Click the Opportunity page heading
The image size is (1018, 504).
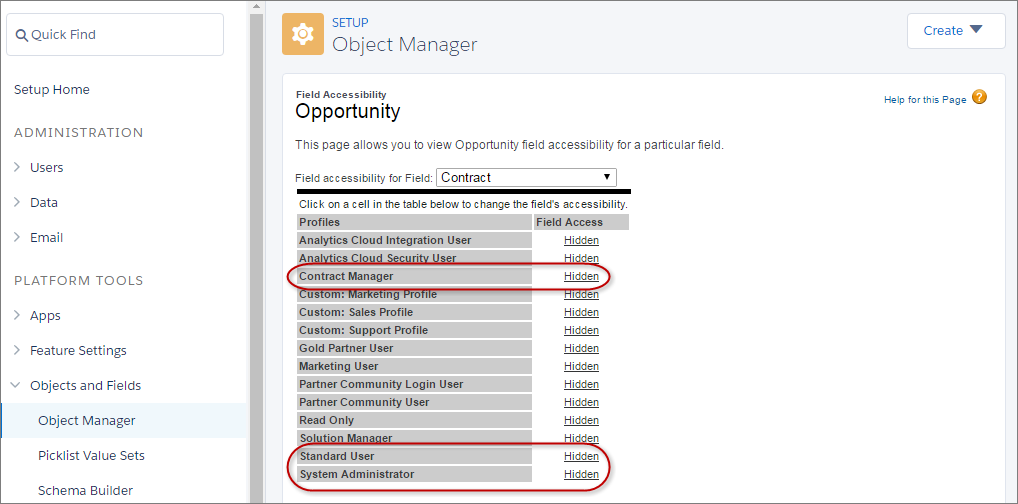(x=347, y=112)
